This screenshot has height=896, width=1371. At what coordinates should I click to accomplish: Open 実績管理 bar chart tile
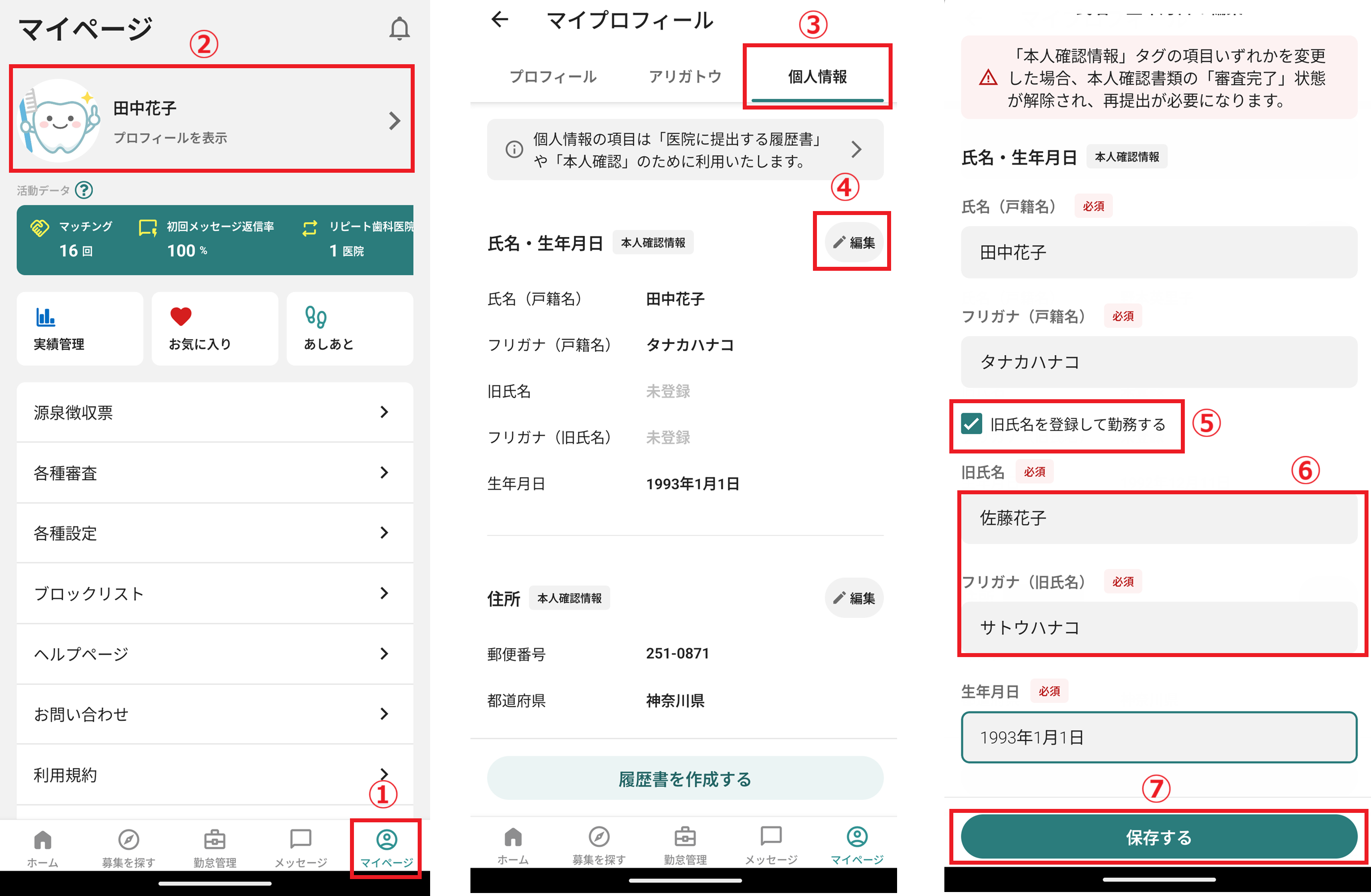click(80, 329)
